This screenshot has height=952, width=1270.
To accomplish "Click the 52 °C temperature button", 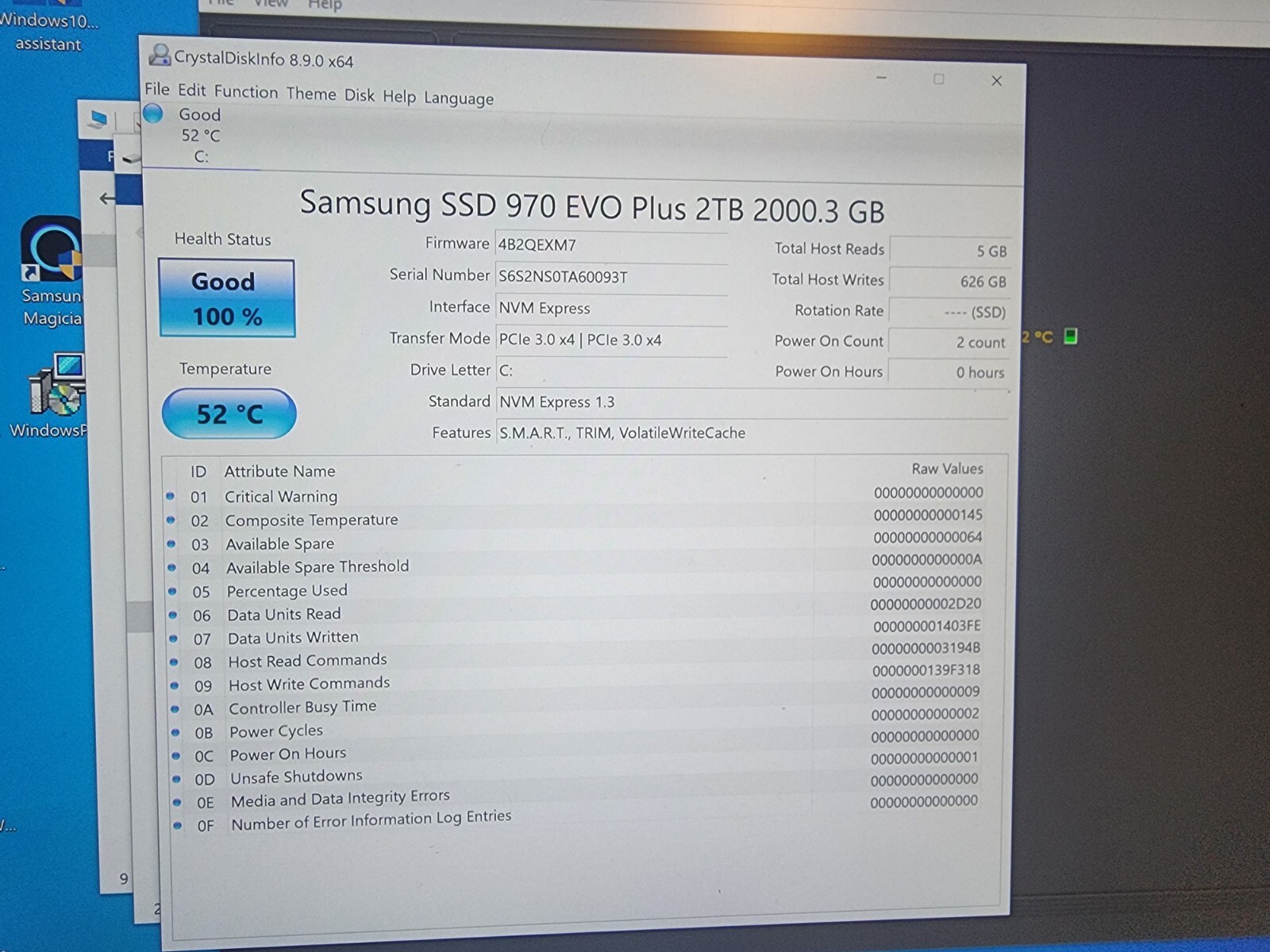I will (229, 413).
